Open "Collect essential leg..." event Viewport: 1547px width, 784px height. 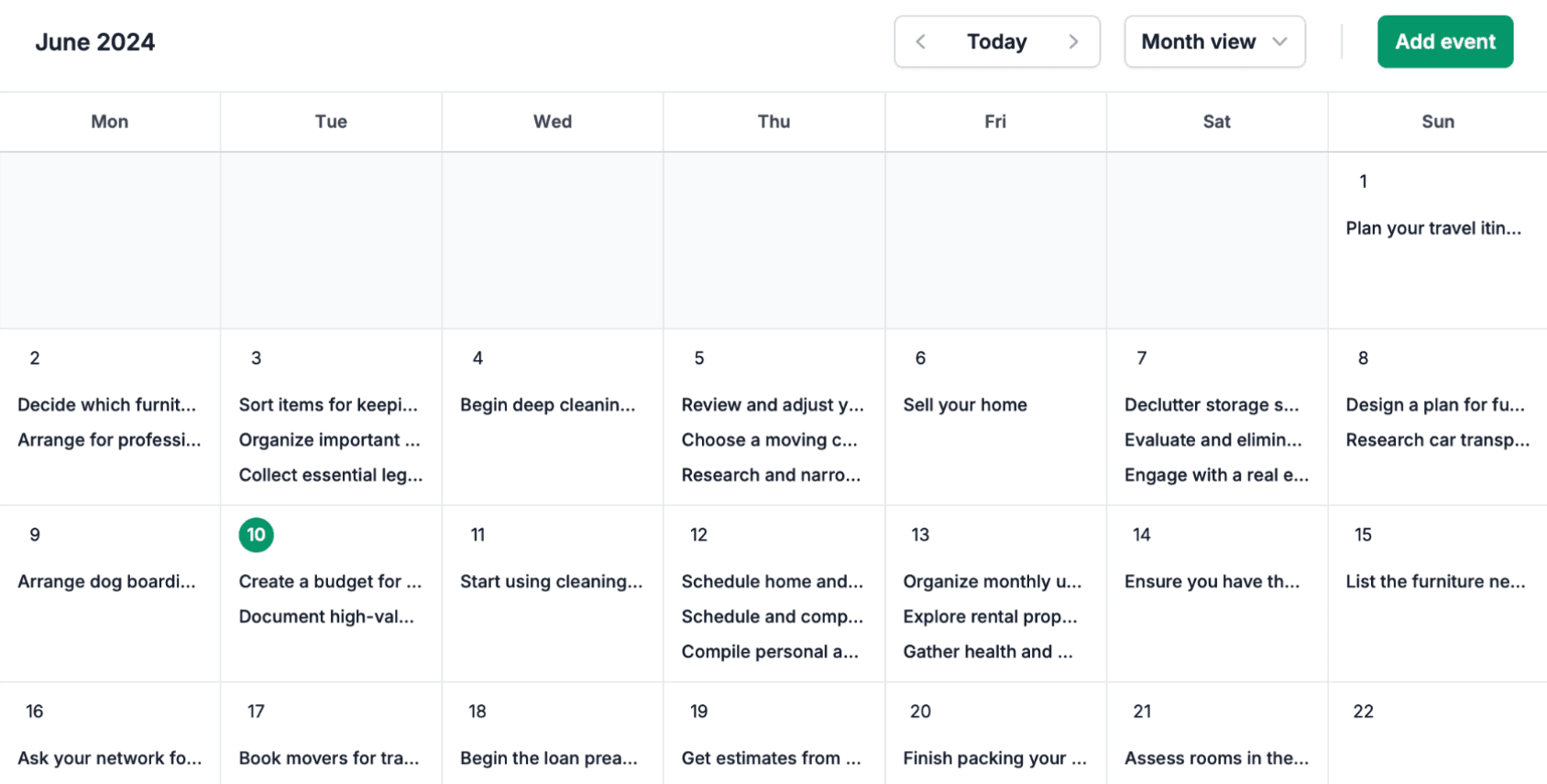(x=331, y=474)
